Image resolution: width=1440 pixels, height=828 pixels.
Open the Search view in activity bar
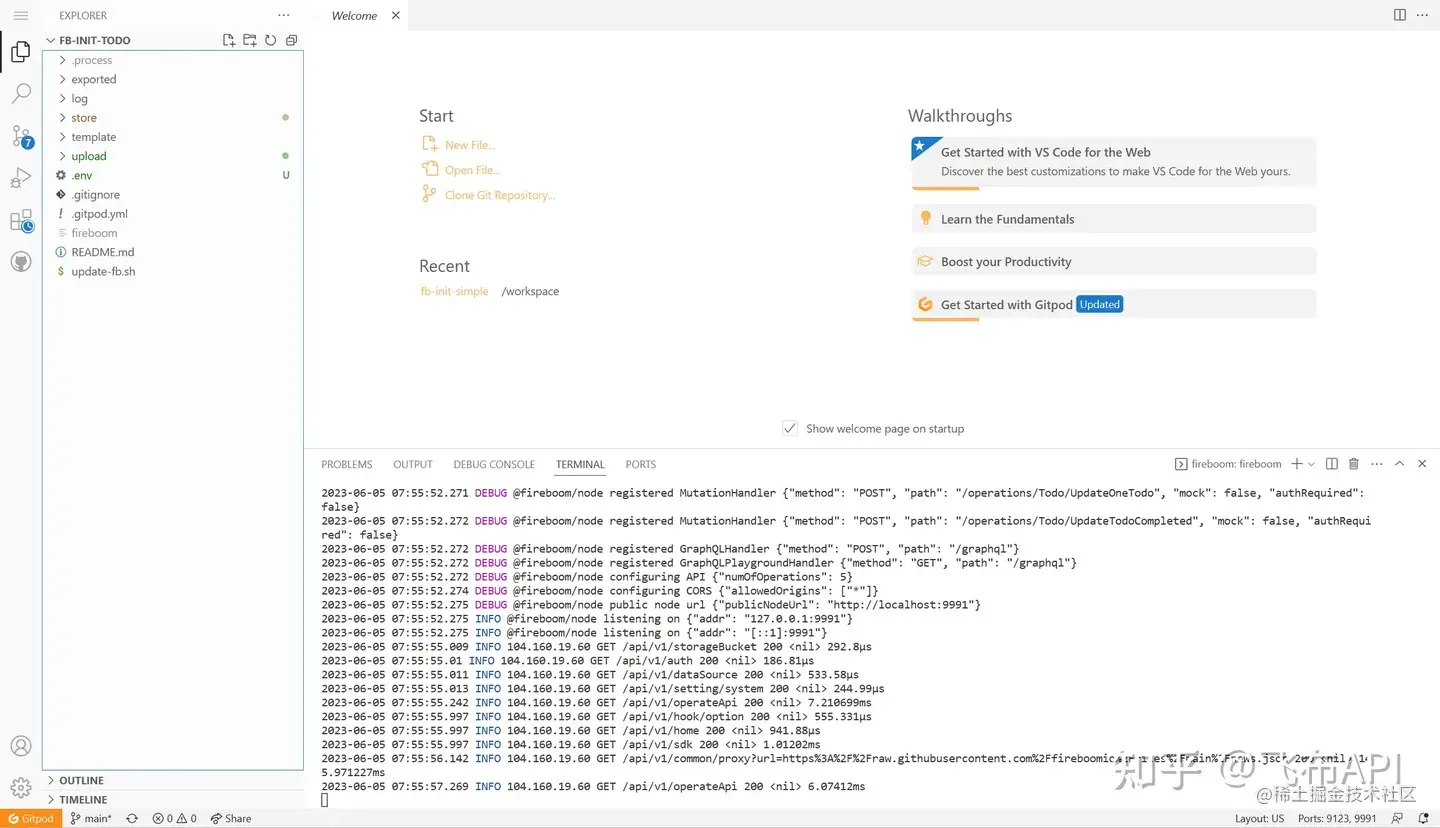point(21,94)
